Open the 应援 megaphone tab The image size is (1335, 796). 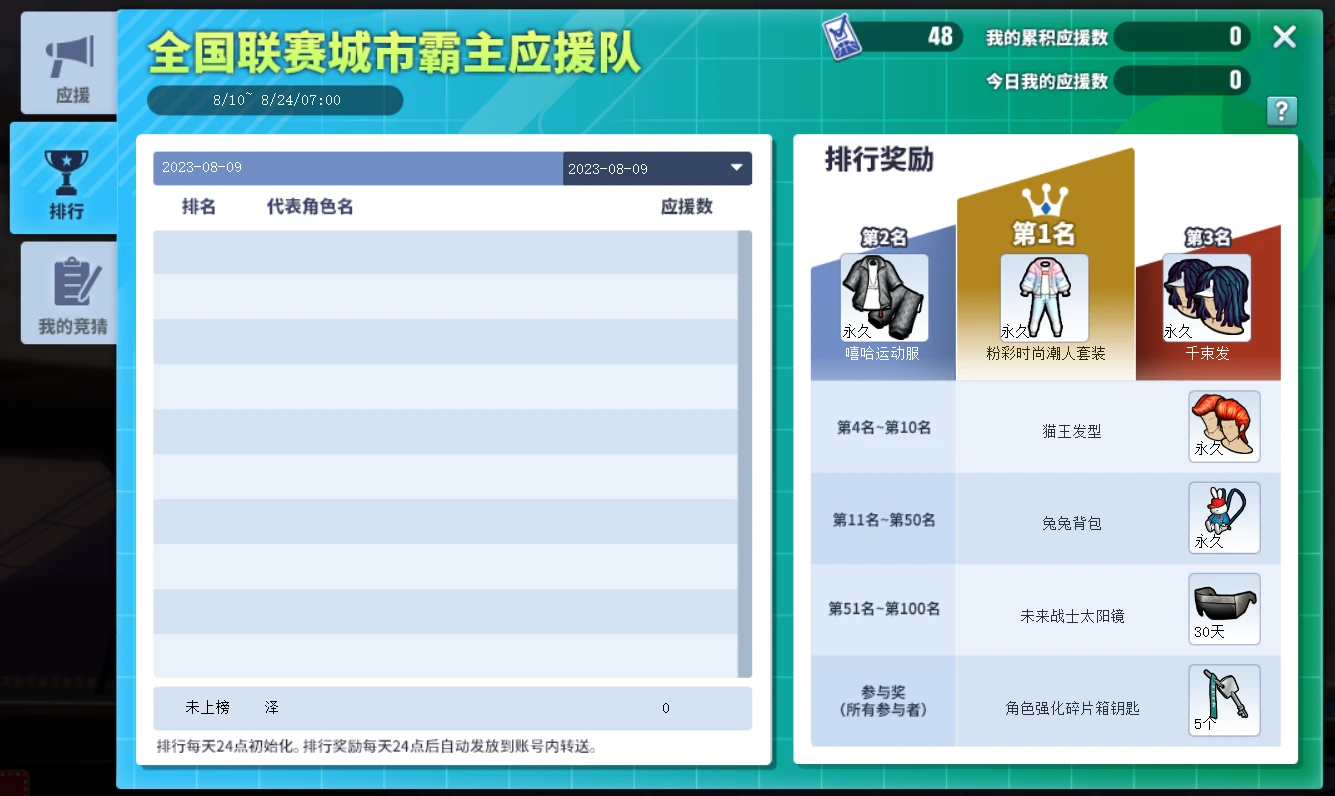click(69, 65)
